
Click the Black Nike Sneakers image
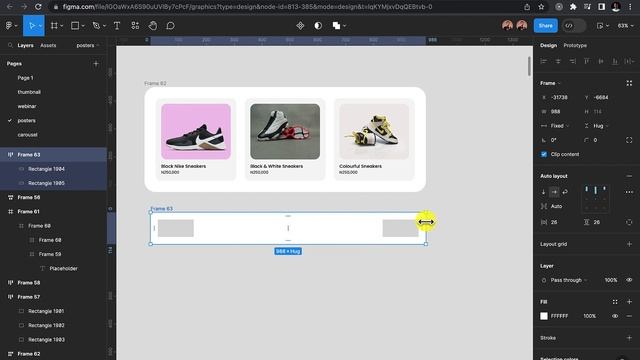click(196, 131)
